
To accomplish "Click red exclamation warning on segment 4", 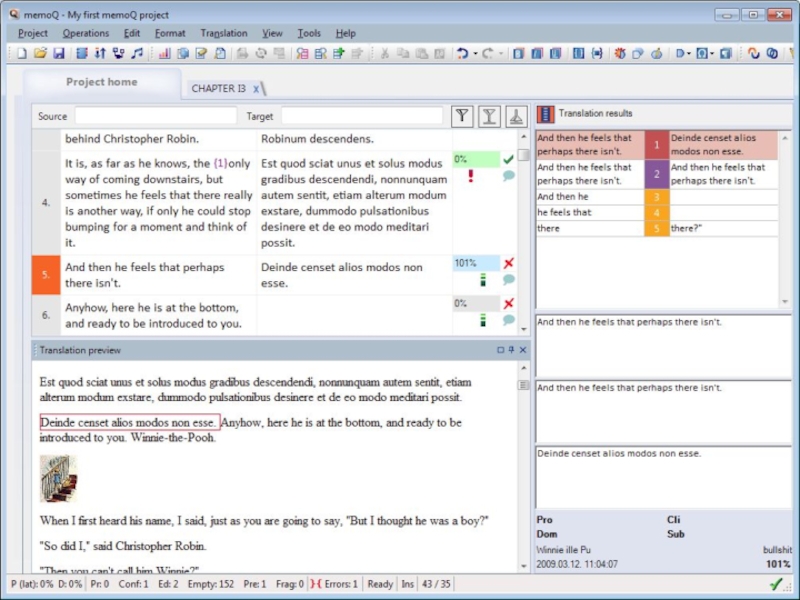I will click(x=470, y=176).
